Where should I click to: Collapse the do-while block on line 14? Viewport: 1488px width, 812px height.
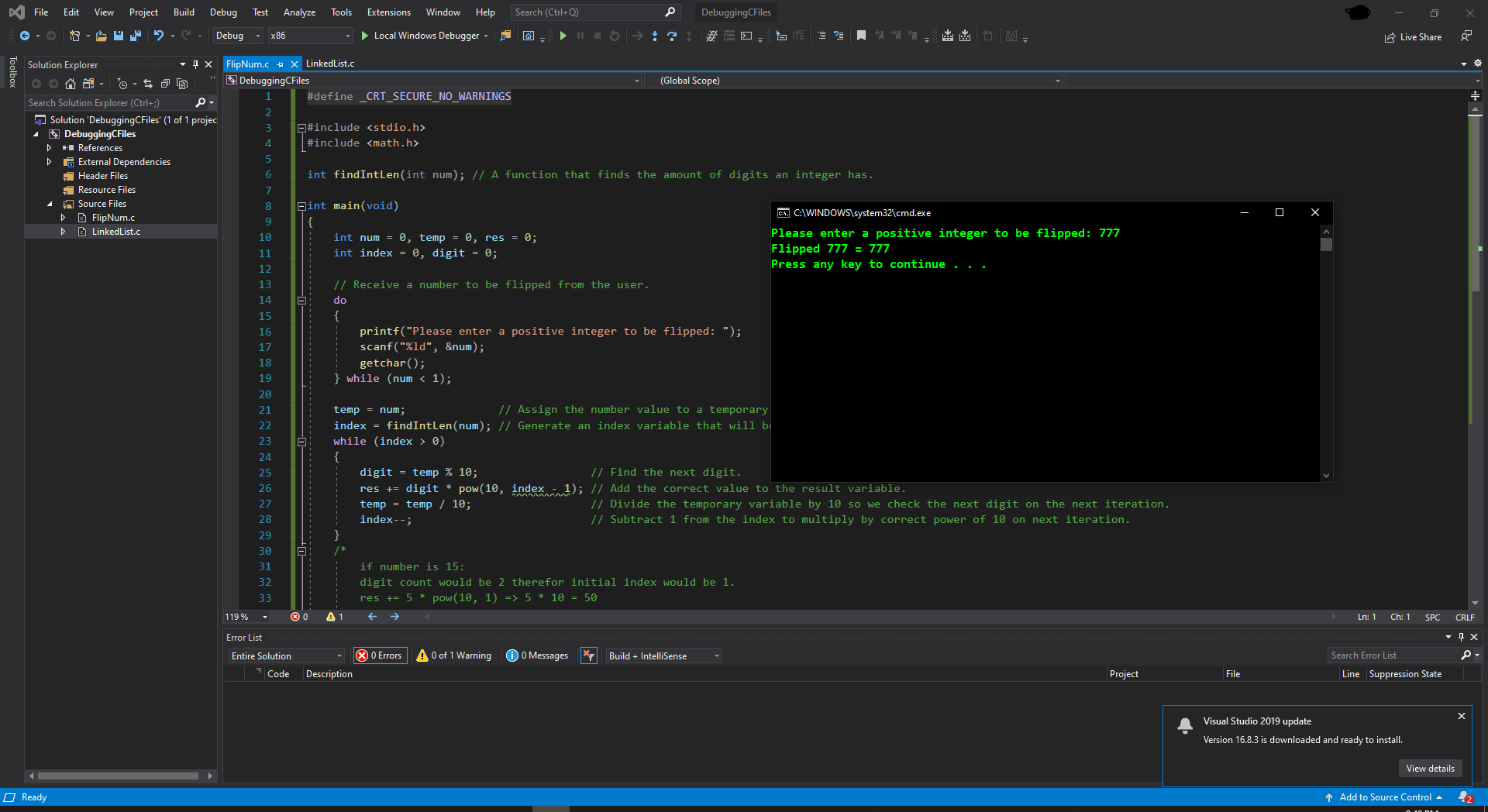[302, 301]
